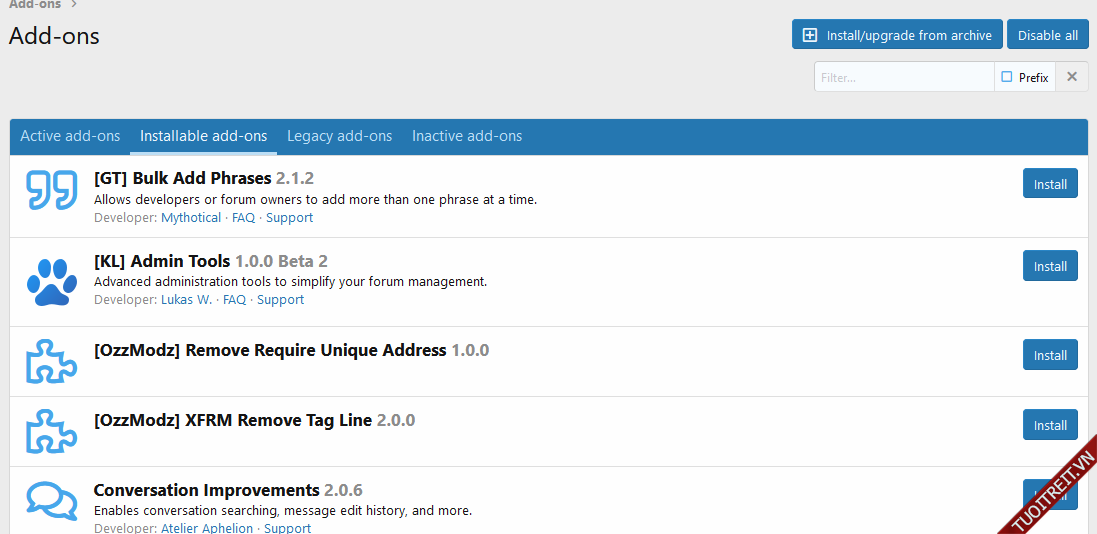The height and width of the screenshot is (534, 1097).
Task: Install the Bulk Add Phrases add-on
Action: point(1049,184)
